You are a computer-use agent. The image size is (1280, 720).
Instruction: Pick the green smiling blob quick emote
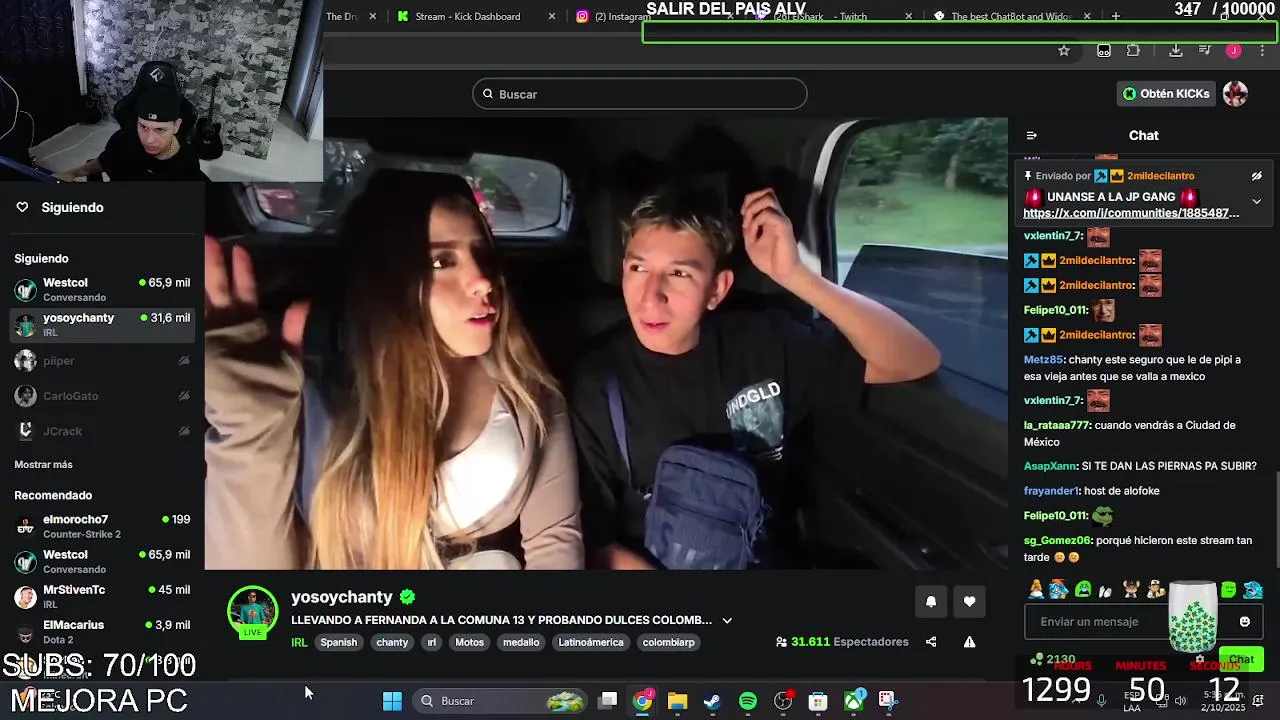point(1229,590)
